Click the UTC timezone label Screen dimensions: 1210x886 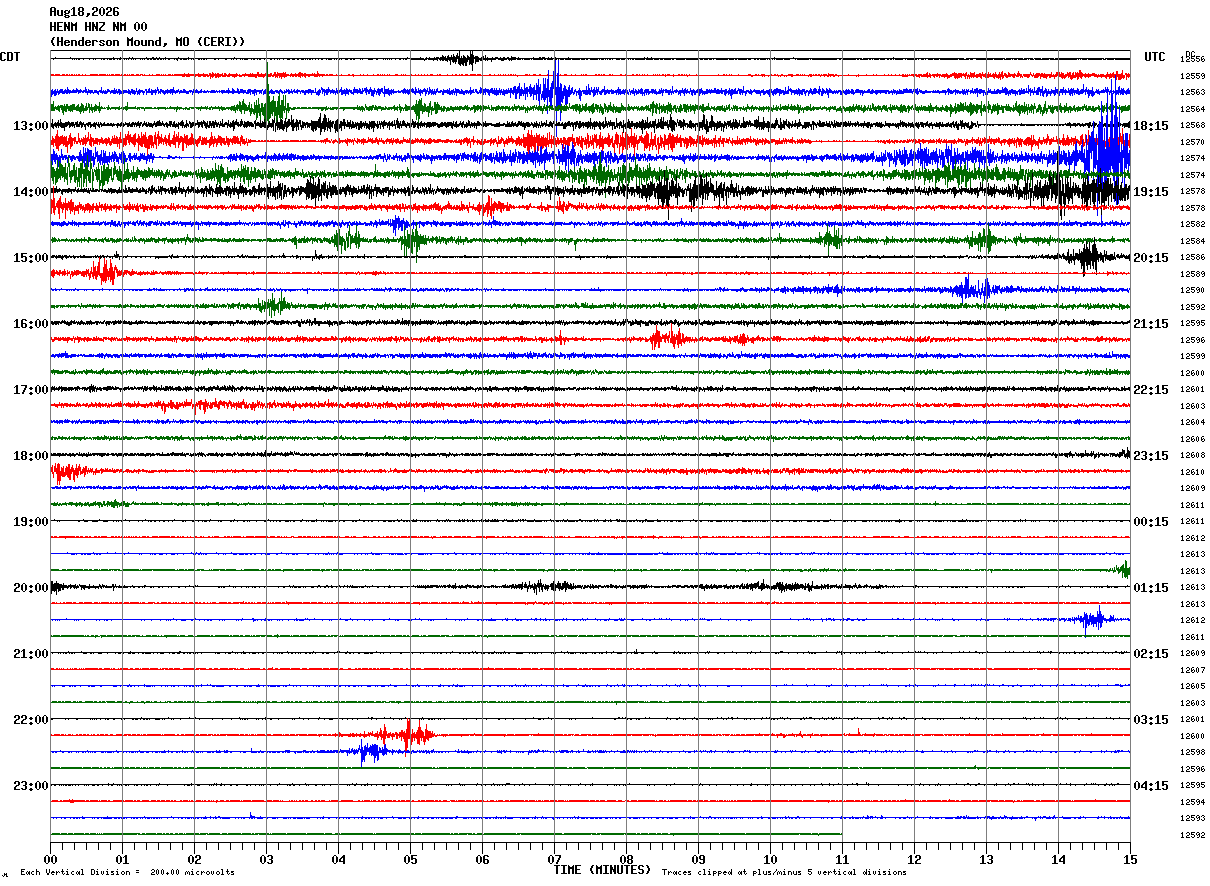tap(1155, 57)
